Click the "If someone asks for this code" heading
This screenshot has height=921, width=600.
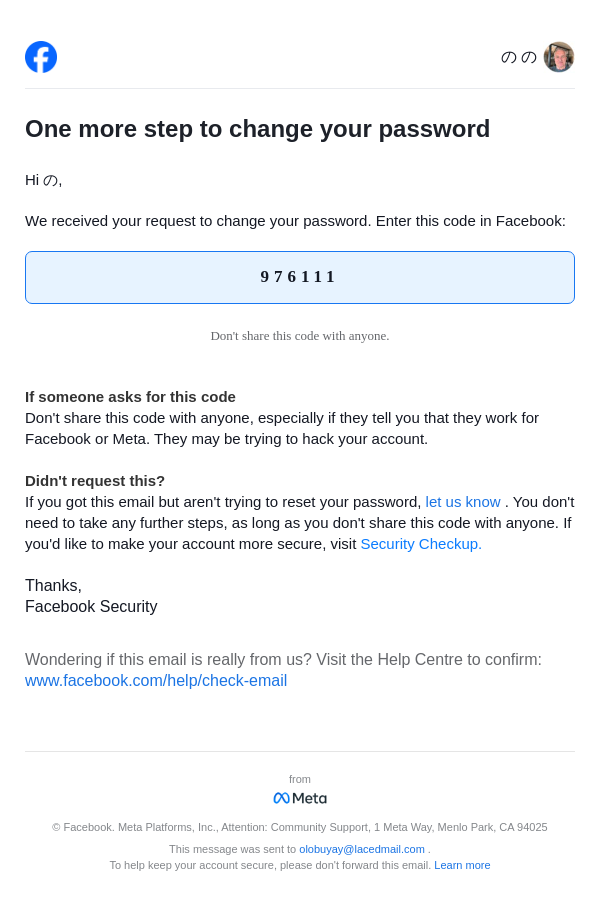pyautogui.click(x=130, y=397)
